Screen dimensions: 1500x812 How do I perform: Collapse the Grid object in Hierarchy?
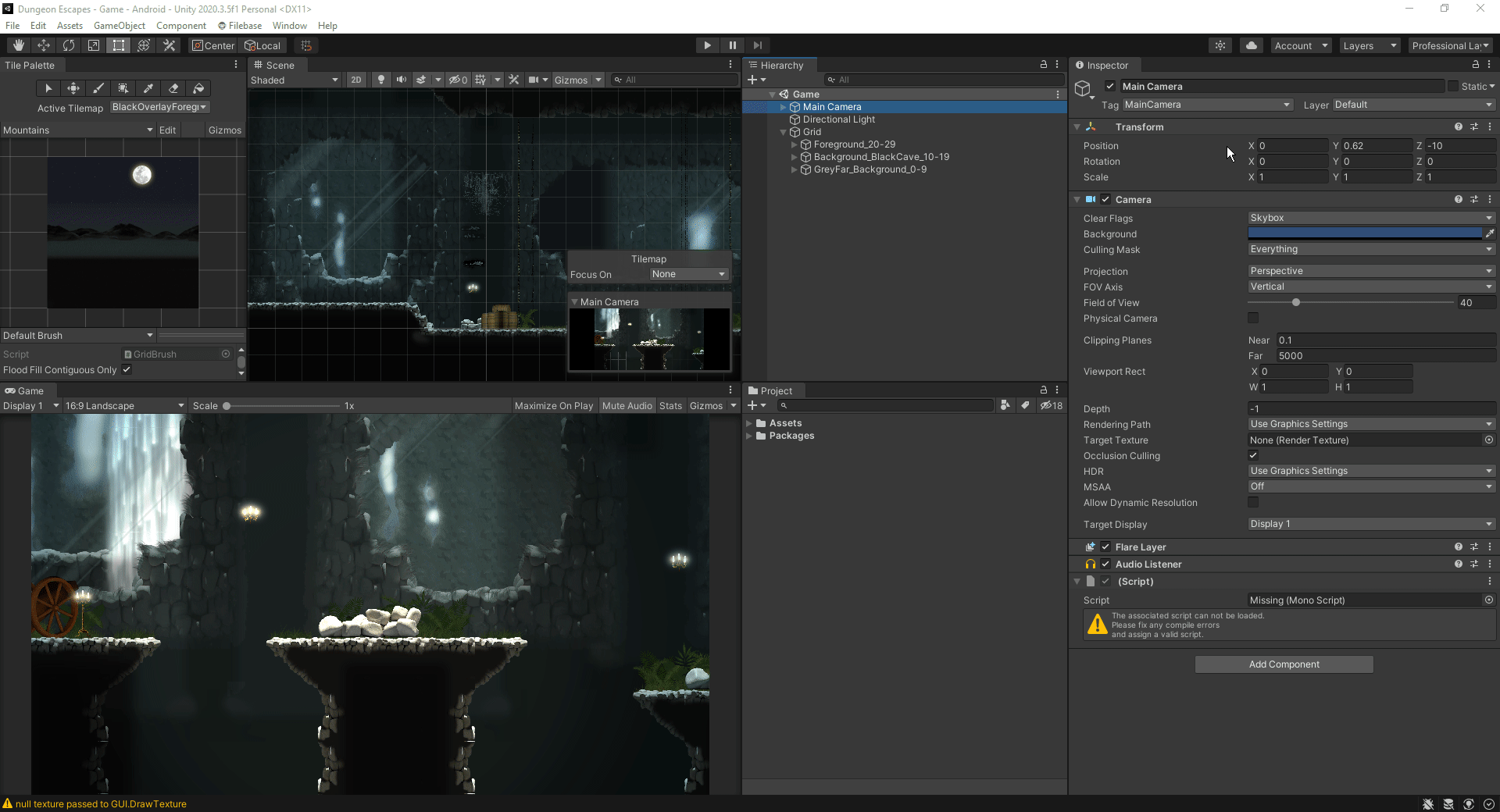click(x=784, y=132)
